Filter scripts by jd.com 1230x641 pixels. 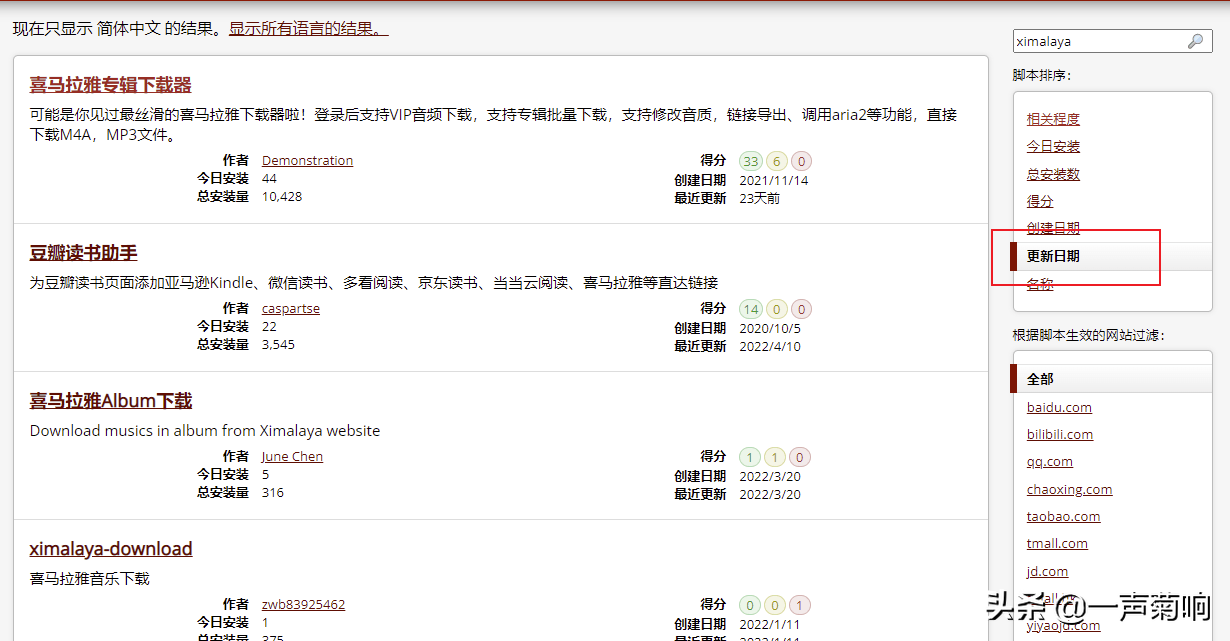pos(1047,571)
